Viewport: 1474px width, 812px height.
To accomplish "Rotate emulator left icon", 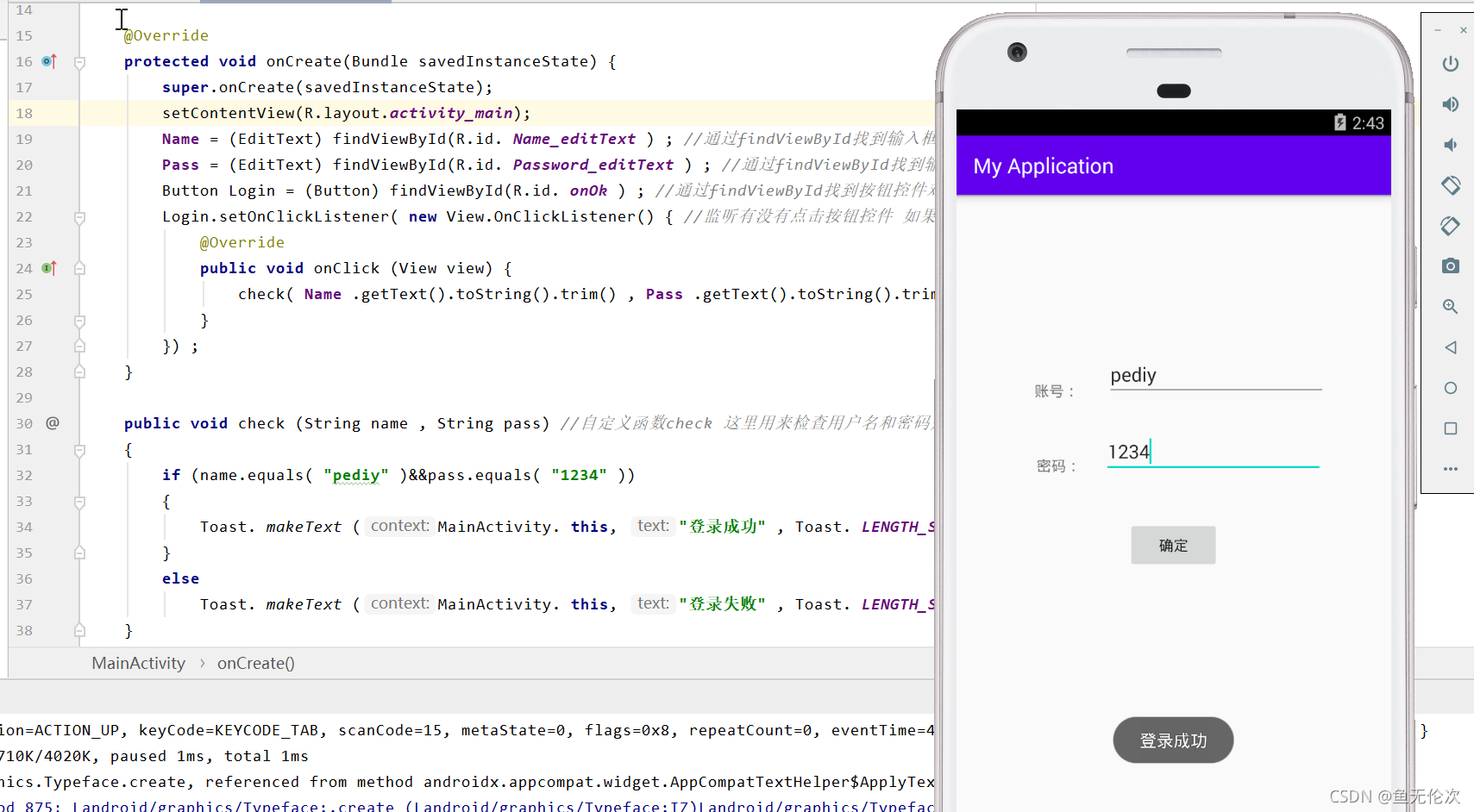I will [1451, 184].
